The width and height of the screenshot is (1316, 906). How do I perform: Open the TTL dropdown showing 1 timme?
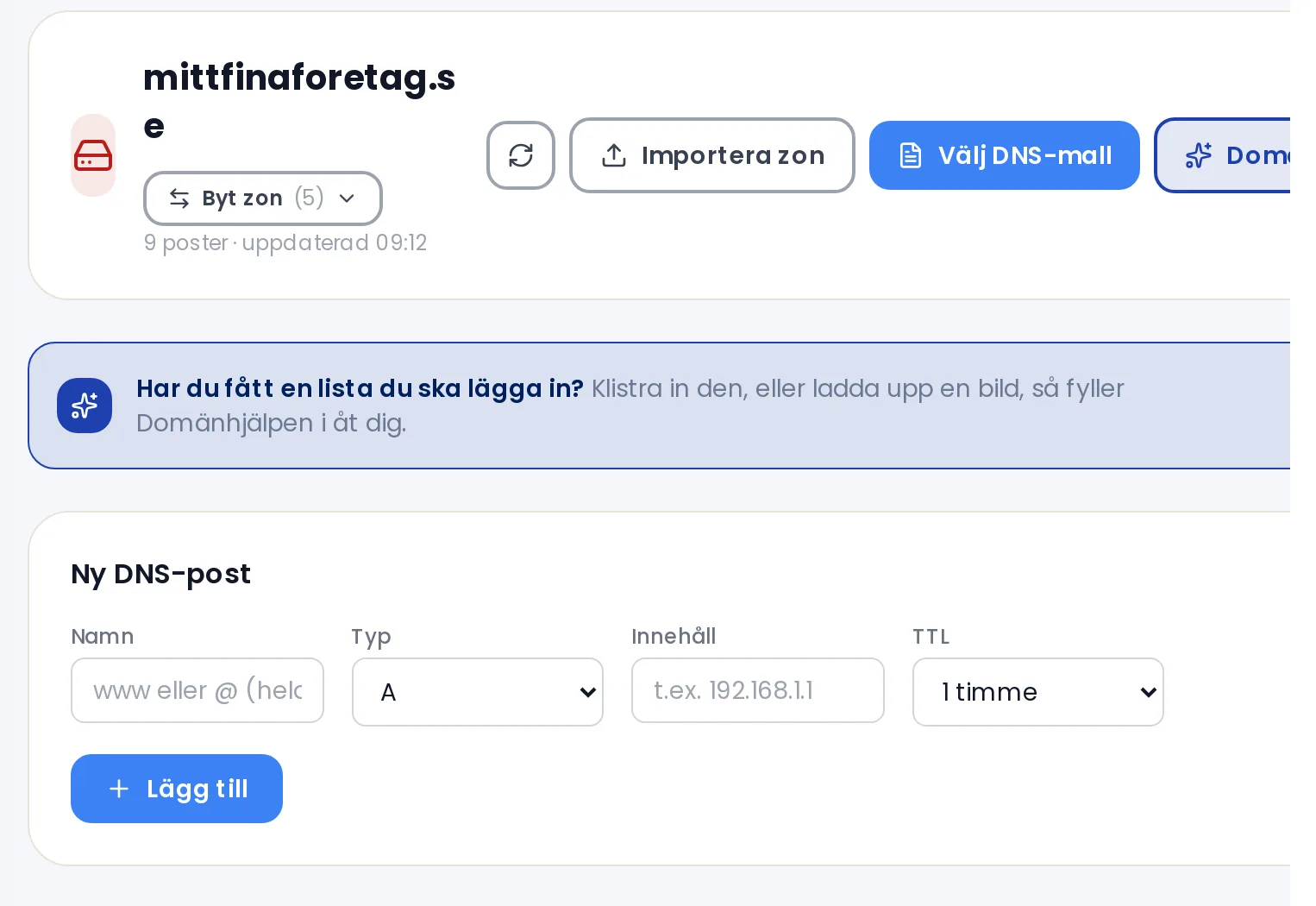(x=1038, y=692)
